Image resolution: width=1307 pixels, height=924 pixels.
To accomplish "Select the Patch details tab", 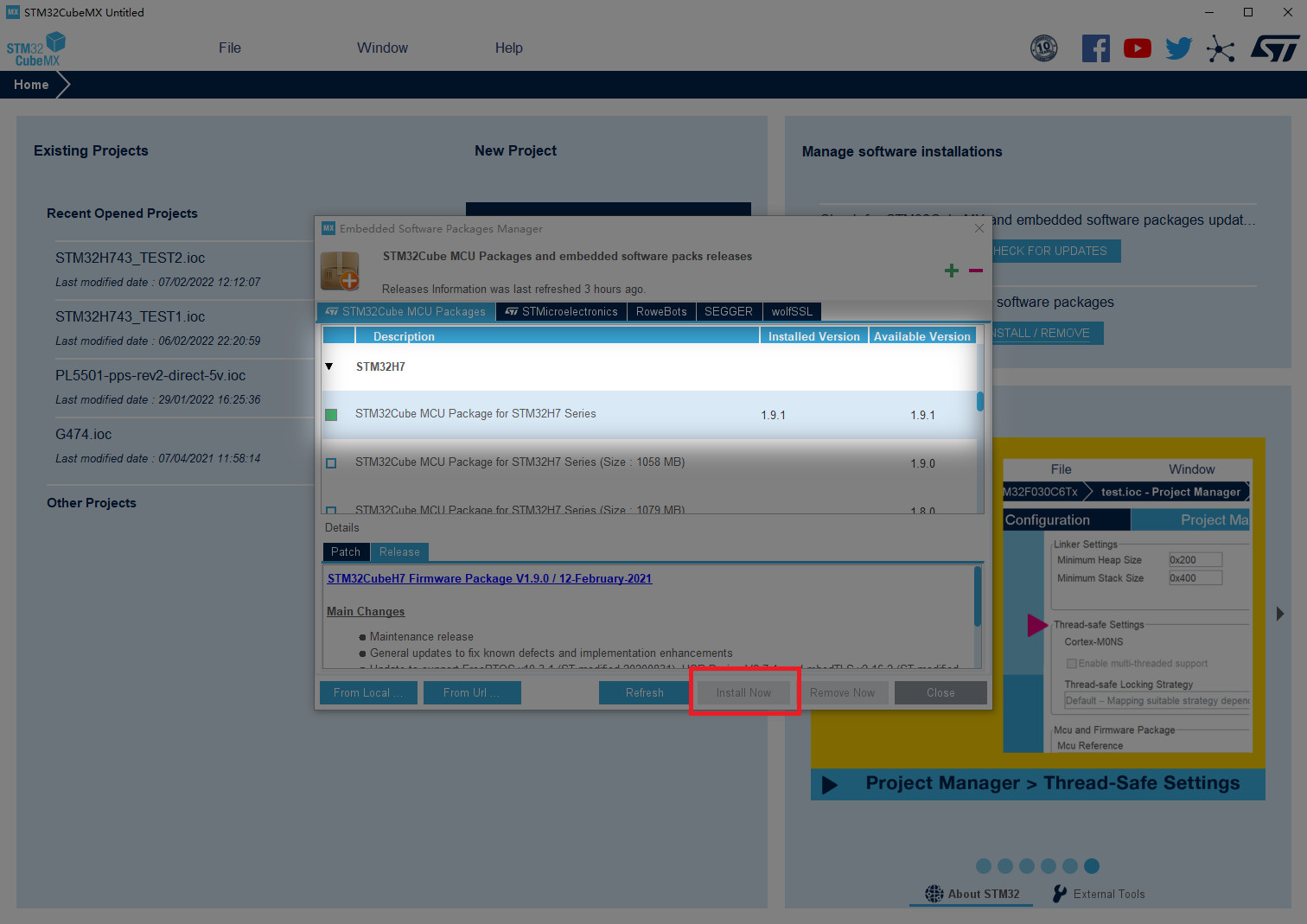I will click(346, 551).
